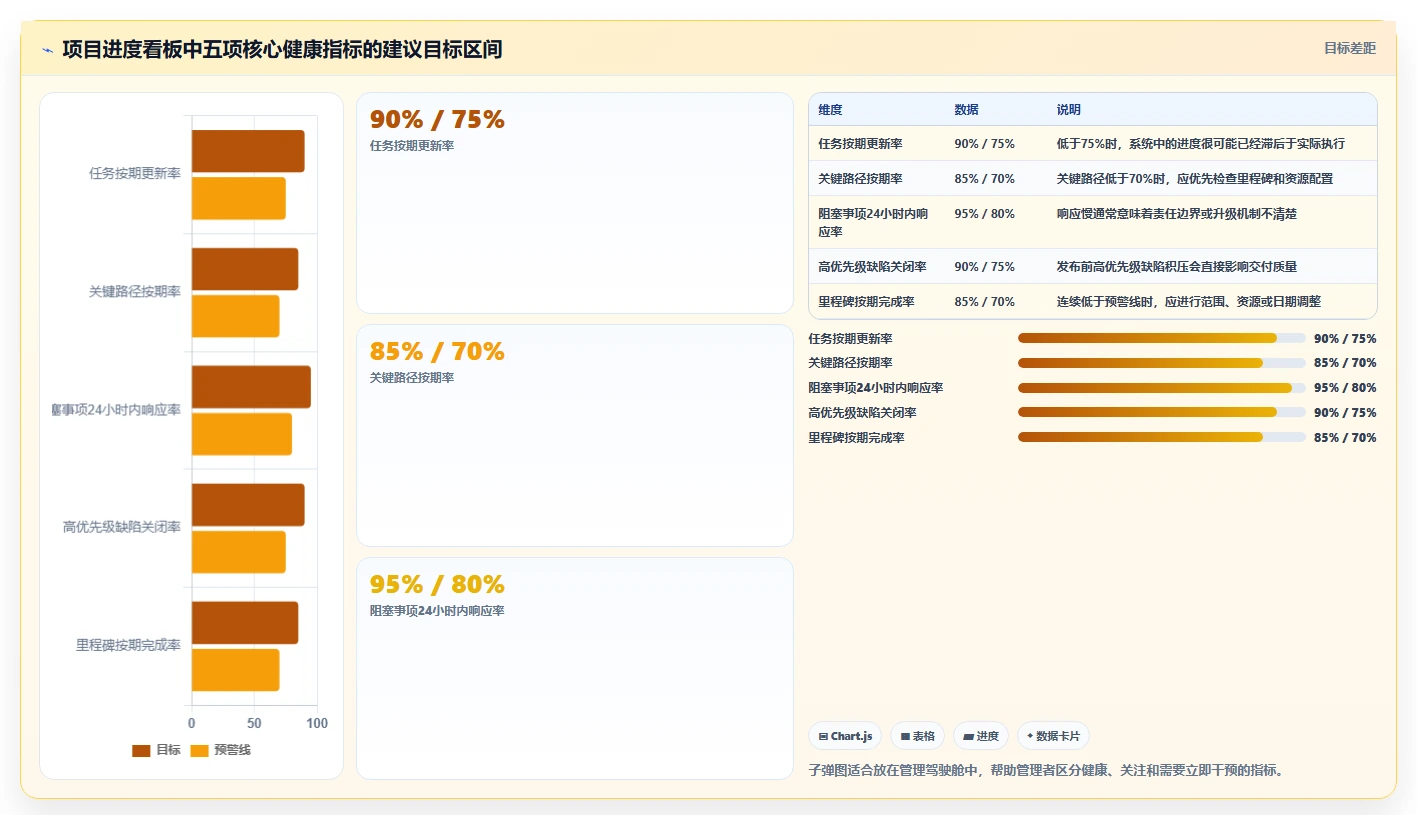Click the 阻塞事项24小时内响应率 progress bar
Screen dimensions: 1417x815
[1162, 388]
